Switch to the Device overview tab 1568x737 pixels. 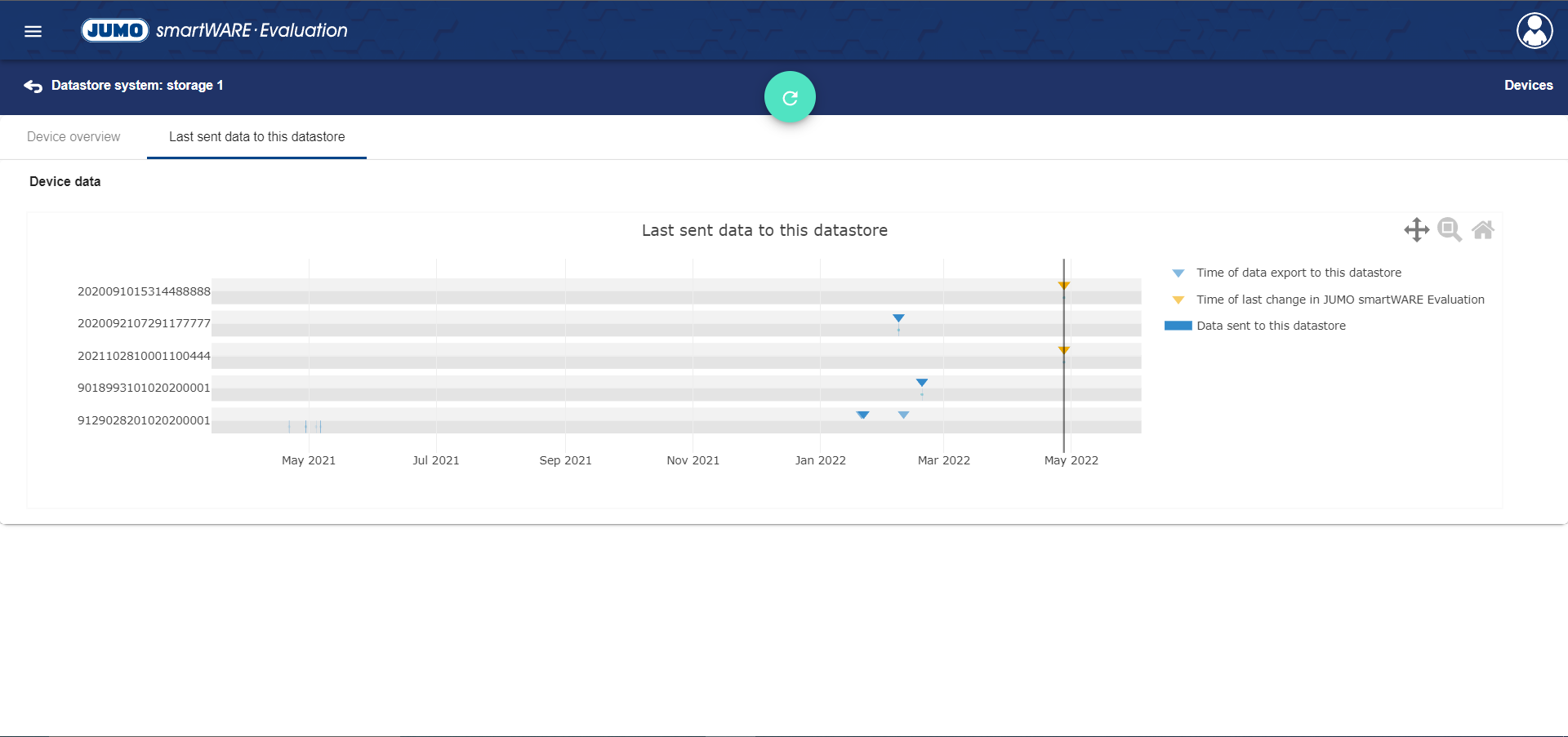pyautogui.click(x=73, y=137)
